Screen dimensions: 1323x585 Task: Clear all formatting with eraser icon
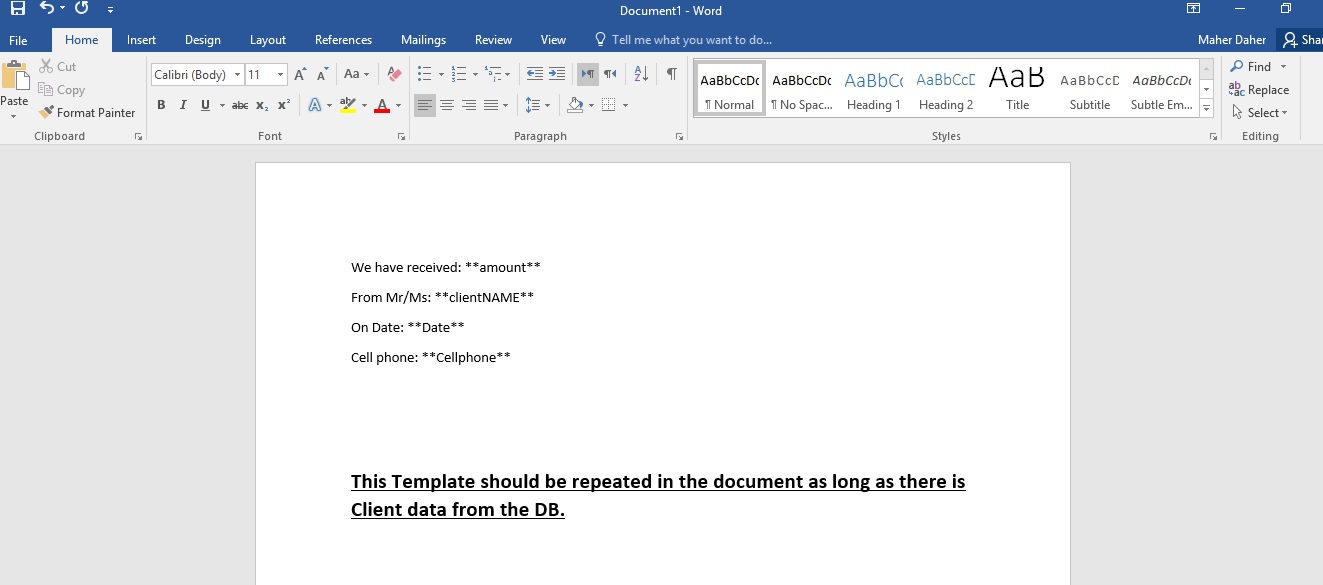point(394,74)
